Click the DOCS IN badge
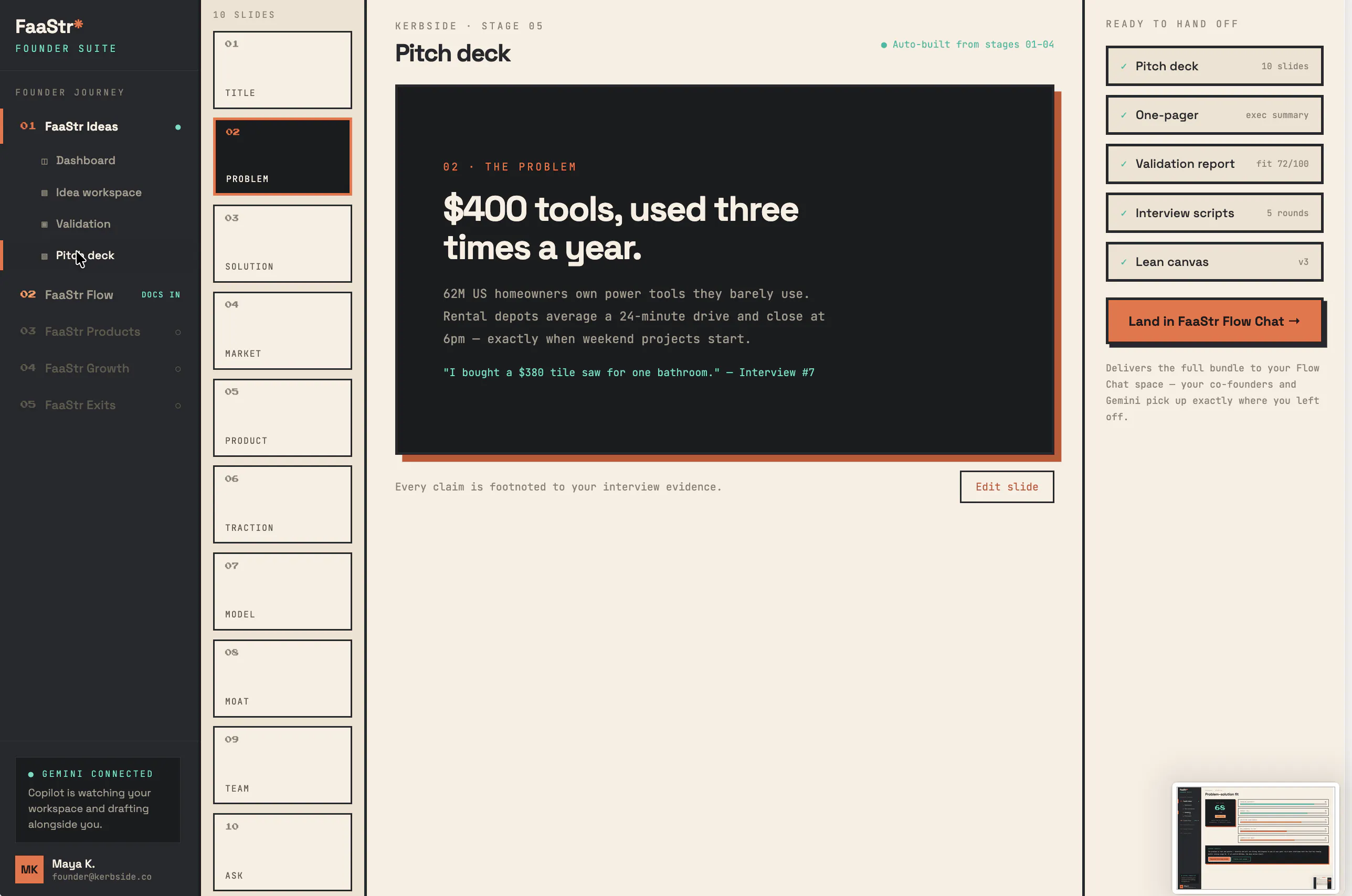The image size is (1352, 896). tap(161, 295)
